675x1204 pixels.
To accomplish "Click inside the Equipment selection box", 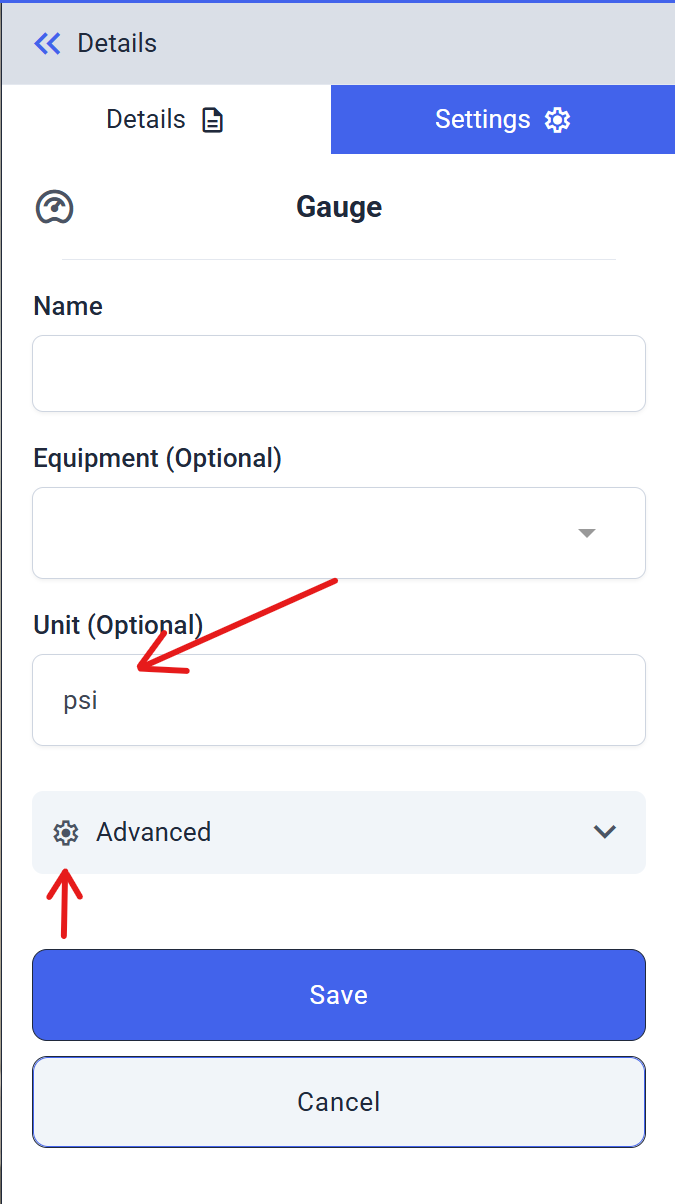I will pos(300,533).
